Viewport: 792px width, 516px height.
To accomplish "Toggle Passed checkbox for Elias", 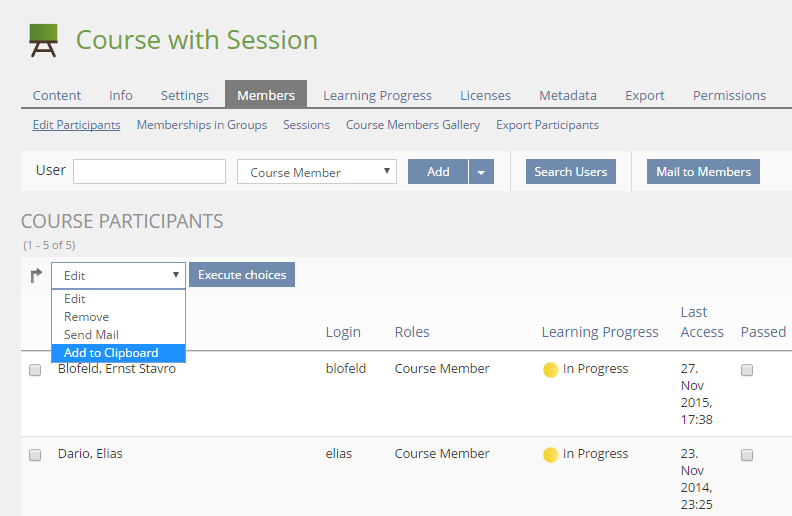I will (x=747, y=455).
